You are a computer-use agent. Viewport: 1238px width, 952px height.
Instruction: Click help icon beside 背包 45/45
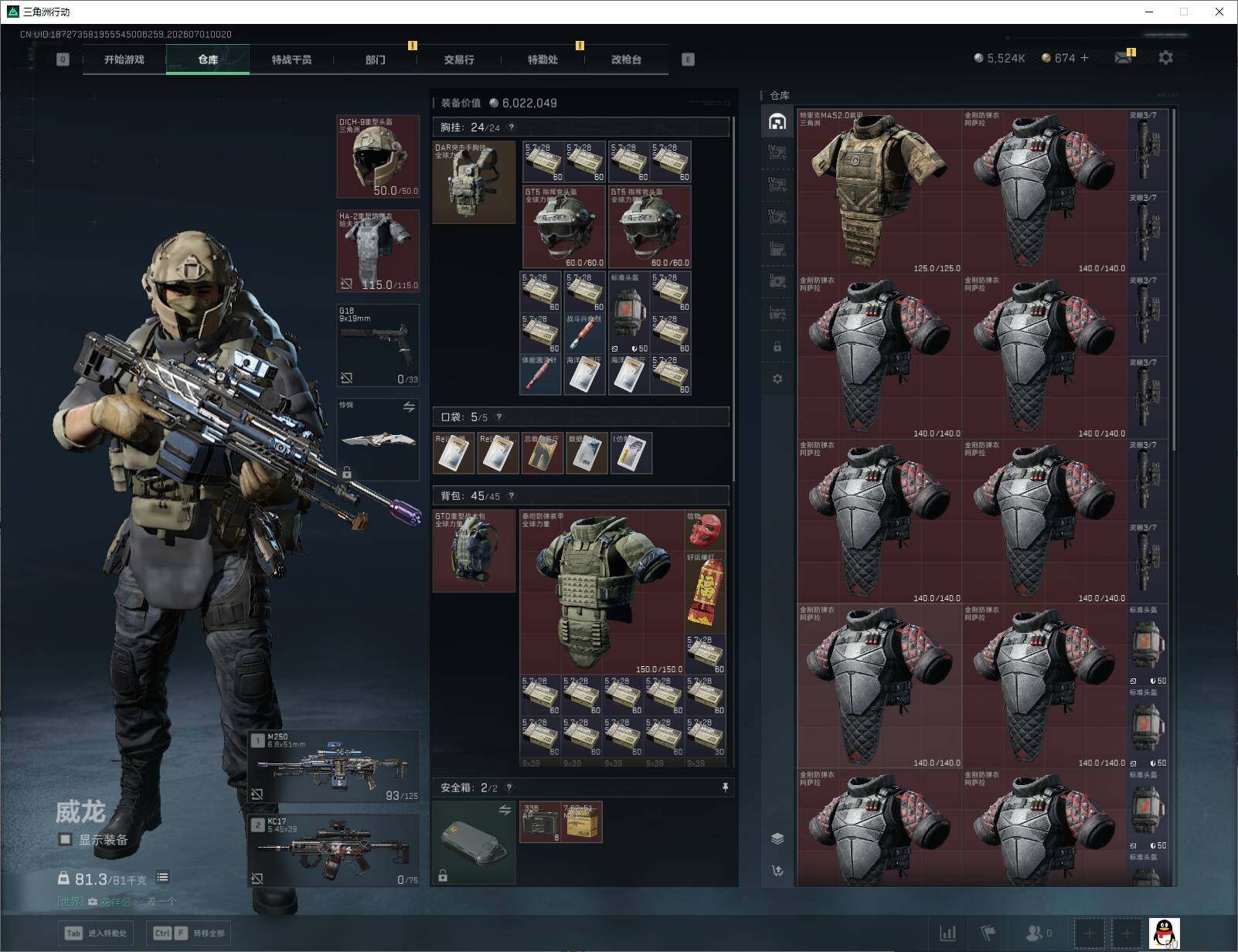pos(512,496)
